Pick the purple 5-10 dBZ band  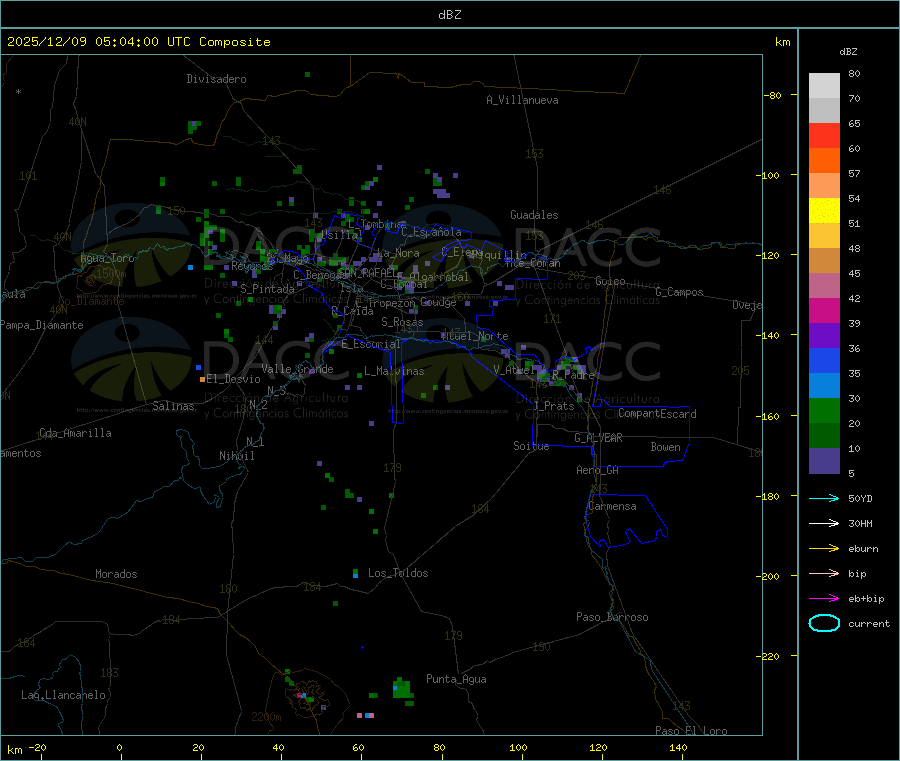824,461
